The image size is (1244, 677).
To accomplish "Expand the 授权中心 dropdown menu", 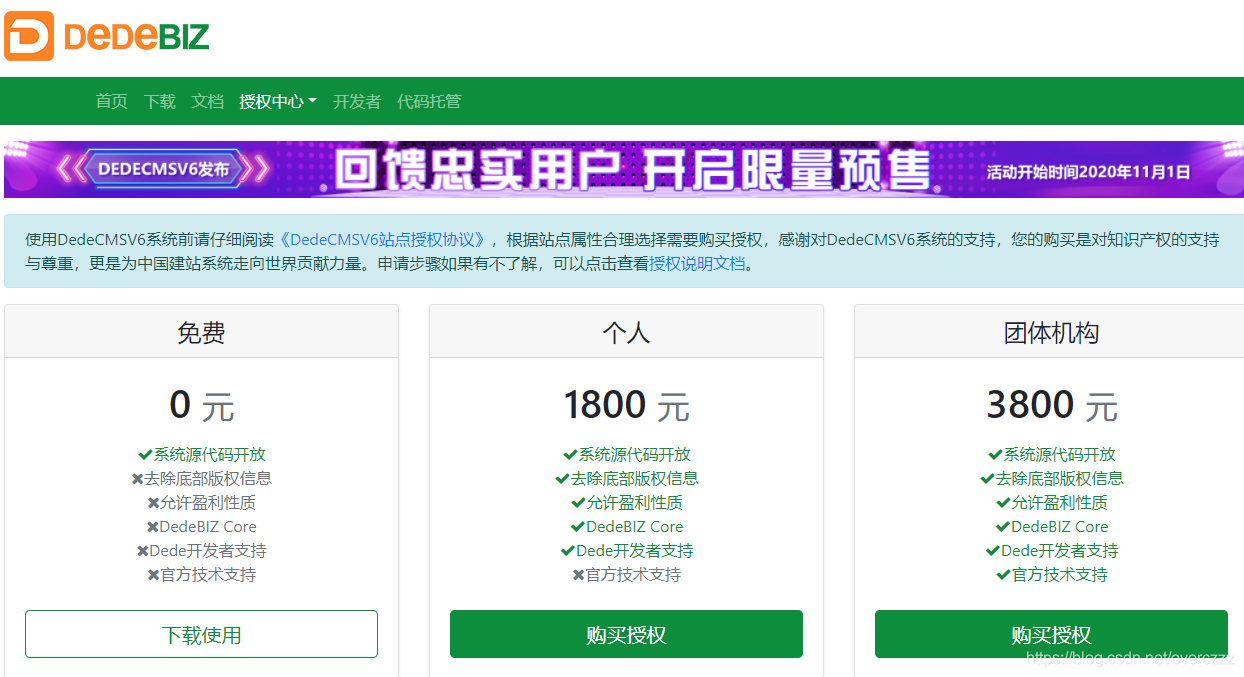I will click(x=278, y=101).
